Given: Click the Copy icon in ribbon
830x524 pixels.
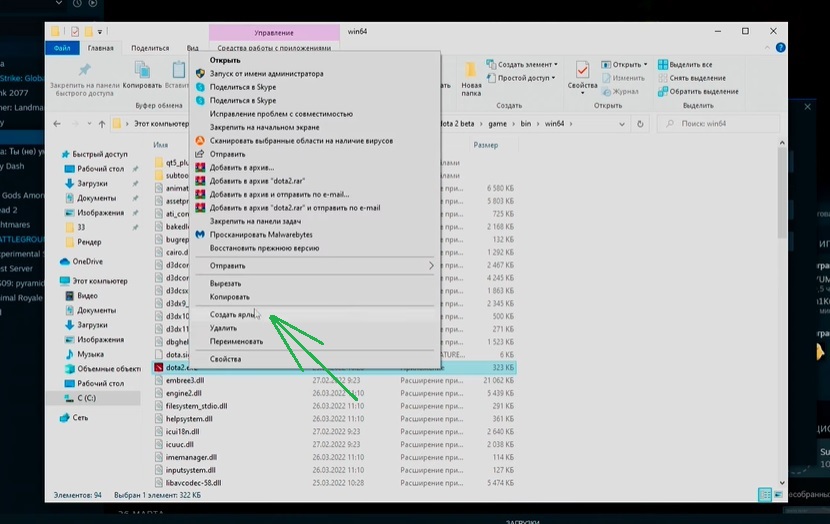Looking at the screenshot, I should coord(142,72).
